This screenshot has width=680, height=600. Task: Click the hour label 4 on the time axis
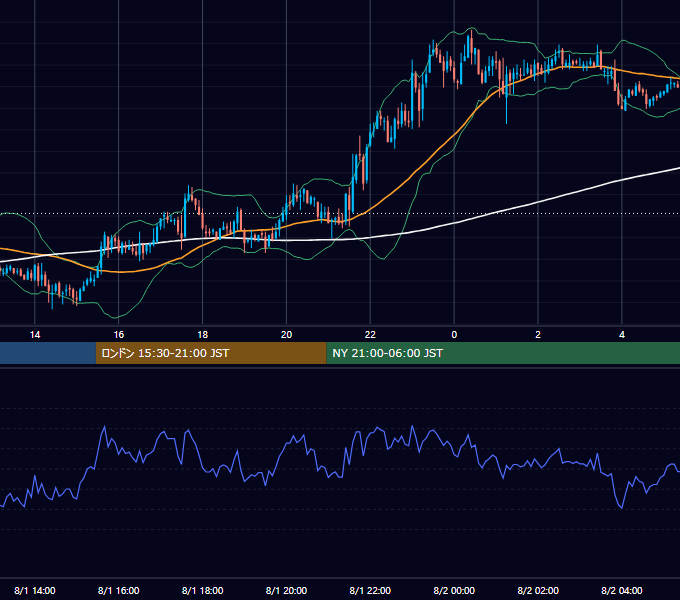pos(622,335)
